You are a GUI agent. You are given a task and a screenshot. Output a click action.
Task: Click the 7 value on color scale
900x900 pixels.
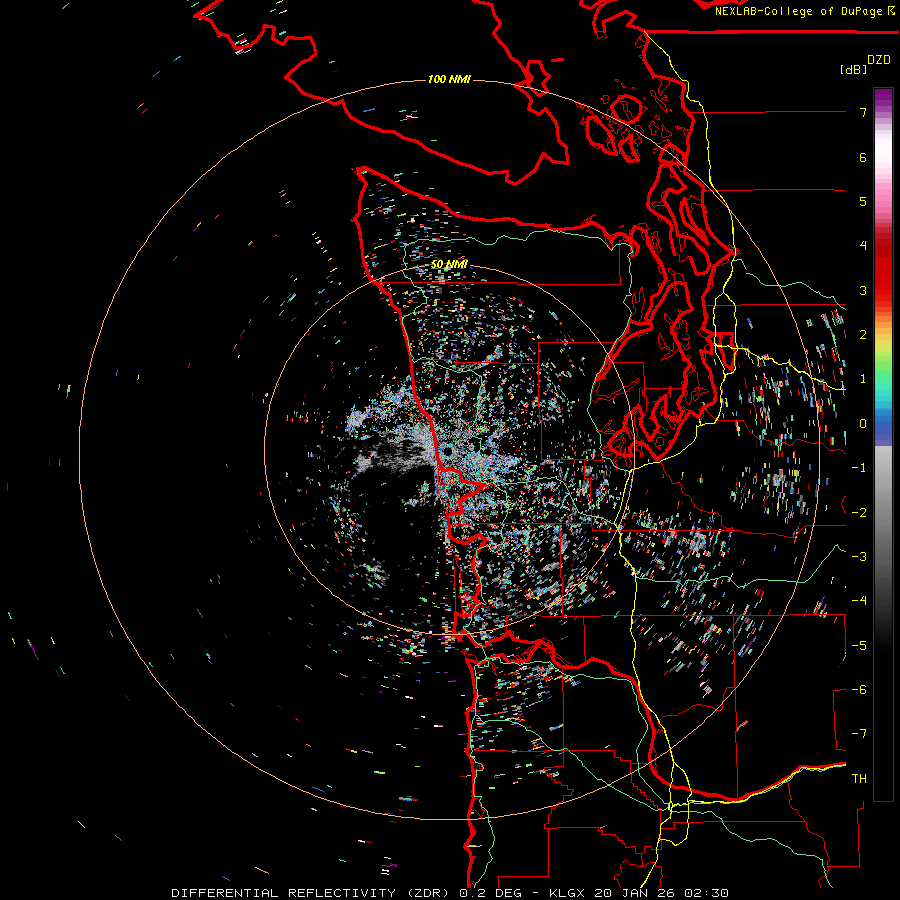(863, 112)
